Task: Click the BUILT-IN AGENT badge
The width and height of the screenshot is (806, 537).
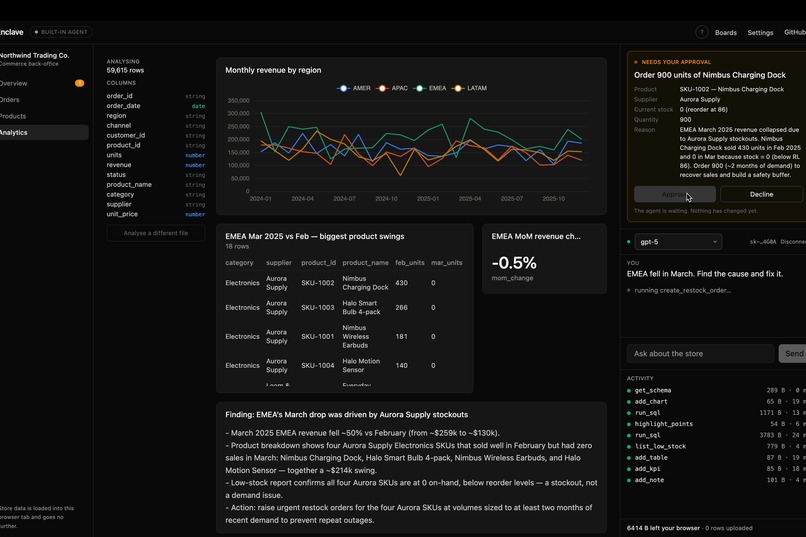Action: [61, 32]
